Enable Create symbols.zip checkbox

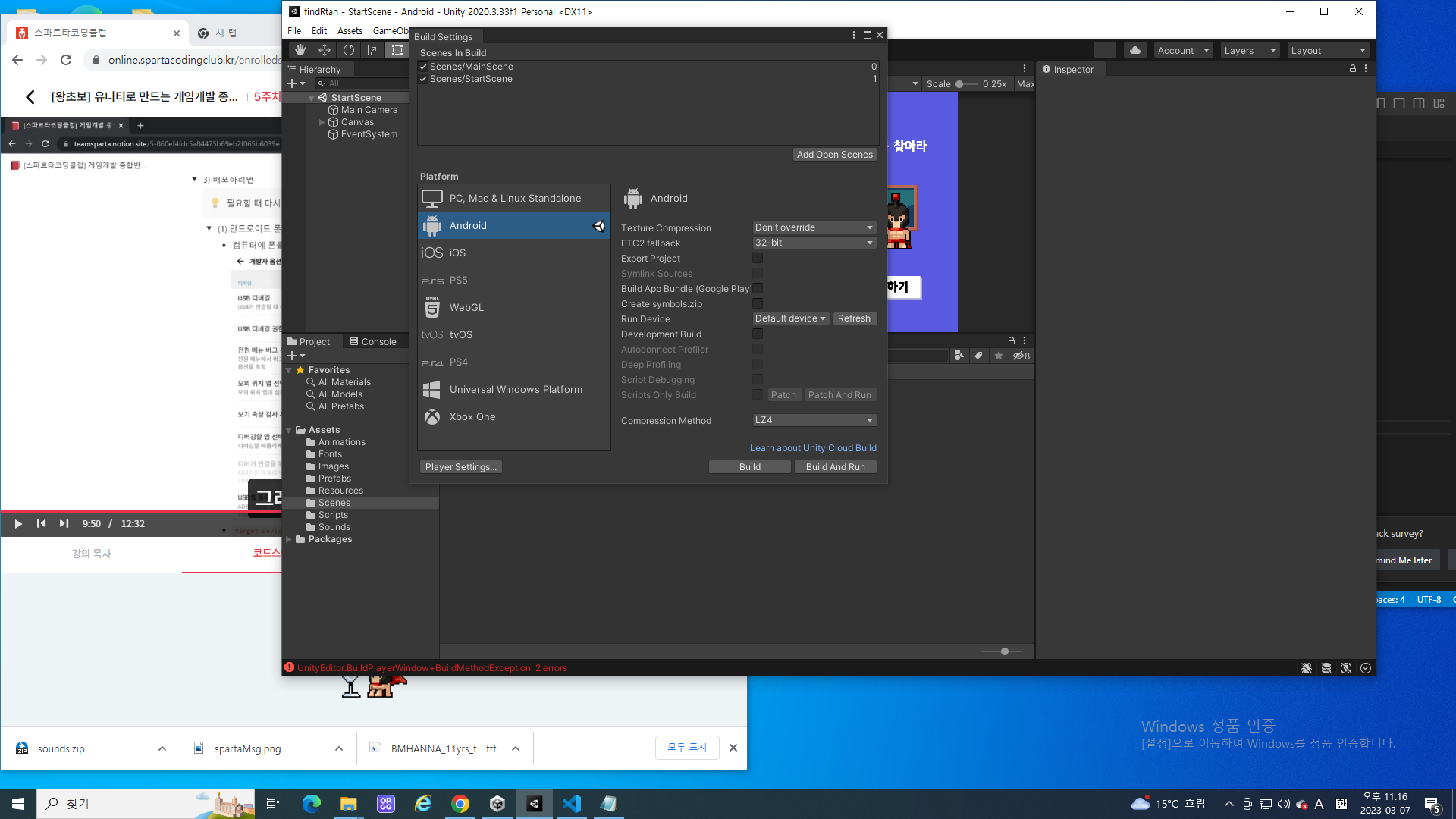click(758, 303)
